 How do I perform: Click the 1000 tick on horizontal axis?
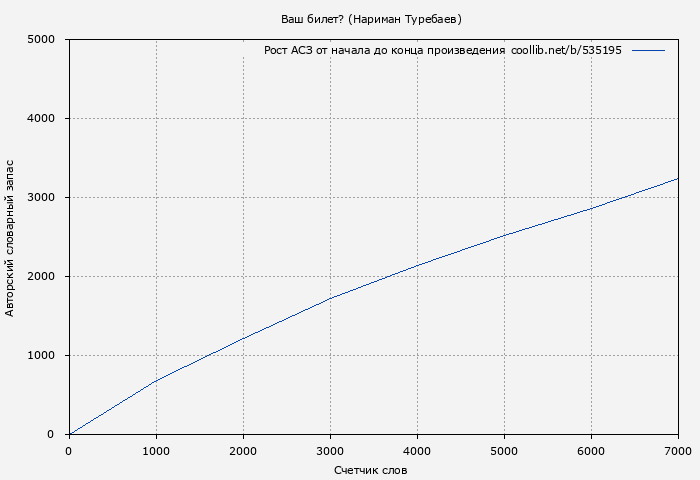pos(156,451)
